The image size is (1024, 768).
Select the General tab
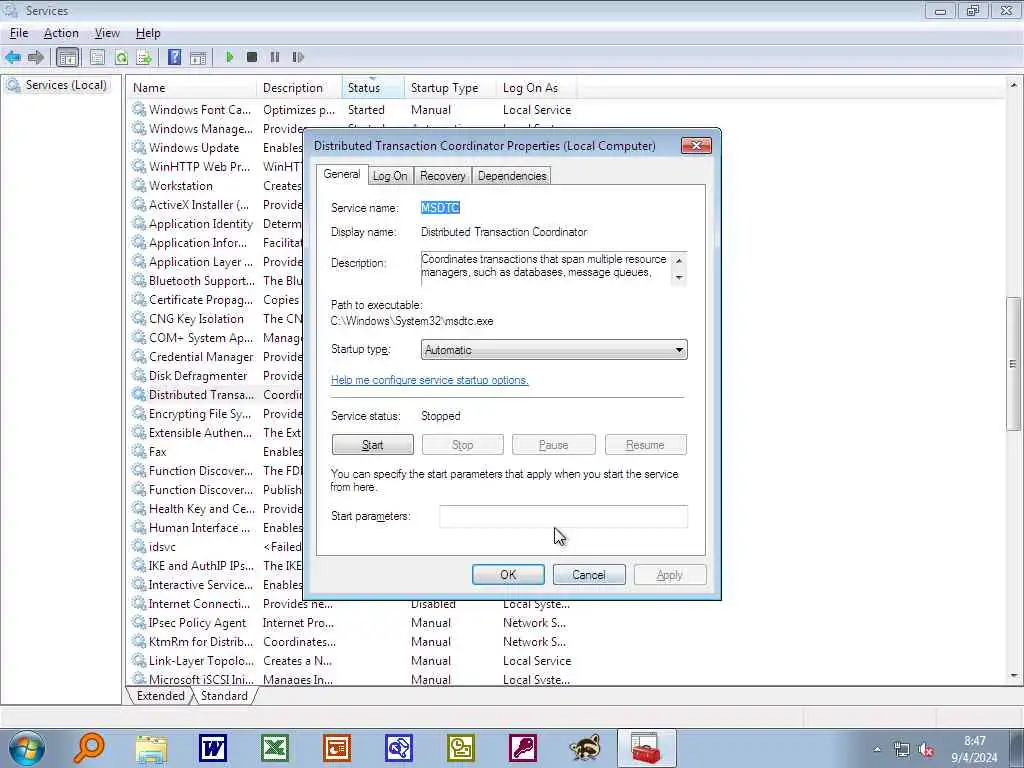pos(342,174)
